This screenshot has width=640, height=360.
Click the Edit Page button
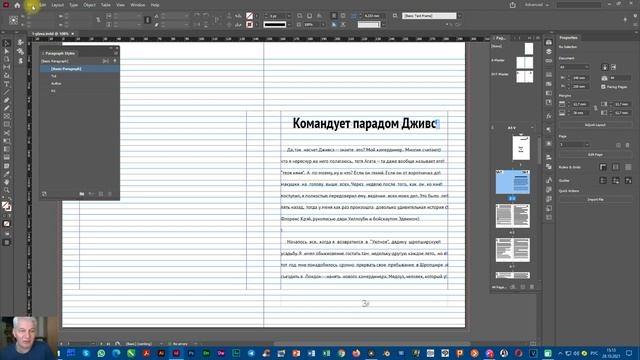(x=595, y=155)
